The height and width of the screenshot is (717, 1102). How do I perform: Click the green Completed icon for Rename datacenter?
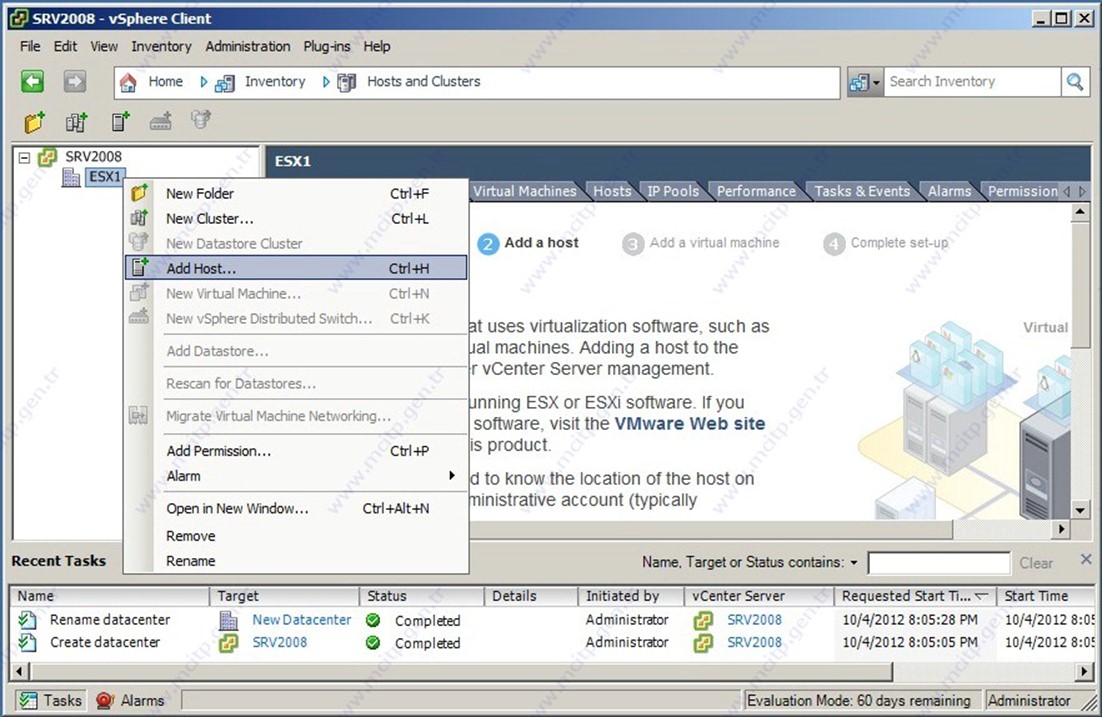[x=373, y=620]
